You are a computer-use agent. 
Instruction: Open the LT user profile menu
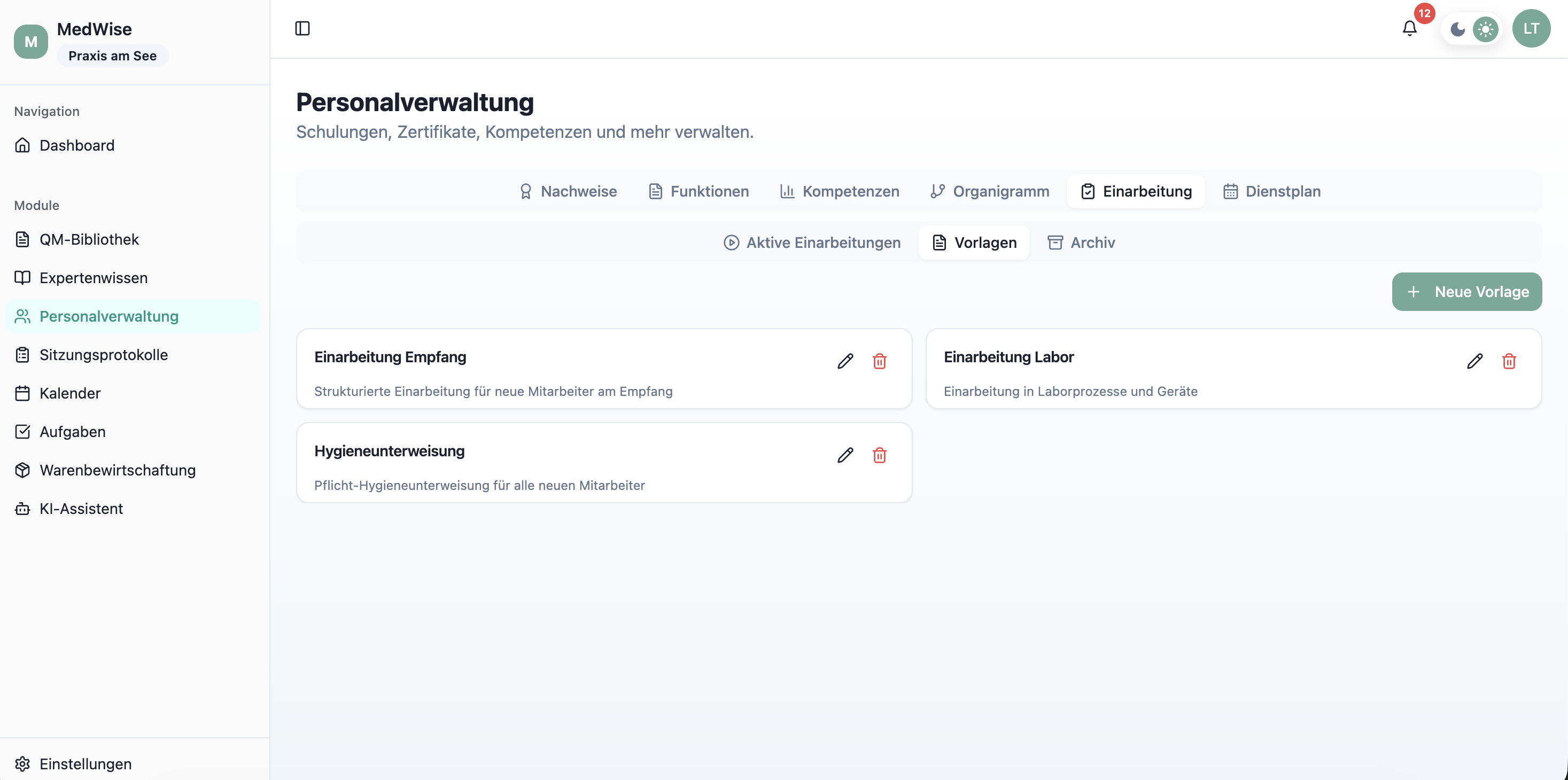tap(1532, 28)
